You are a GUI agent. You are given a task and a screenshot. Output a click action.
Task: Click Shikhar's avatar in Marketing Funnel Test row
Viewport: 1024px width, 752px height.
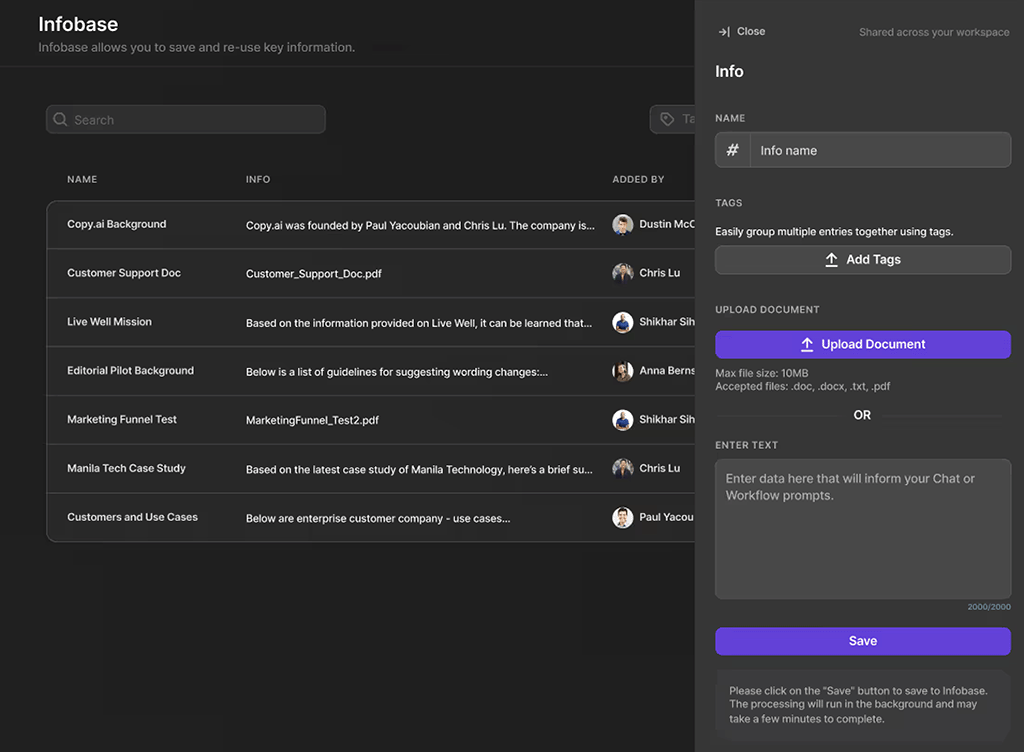pyautogui.click(x=622, y=420)
